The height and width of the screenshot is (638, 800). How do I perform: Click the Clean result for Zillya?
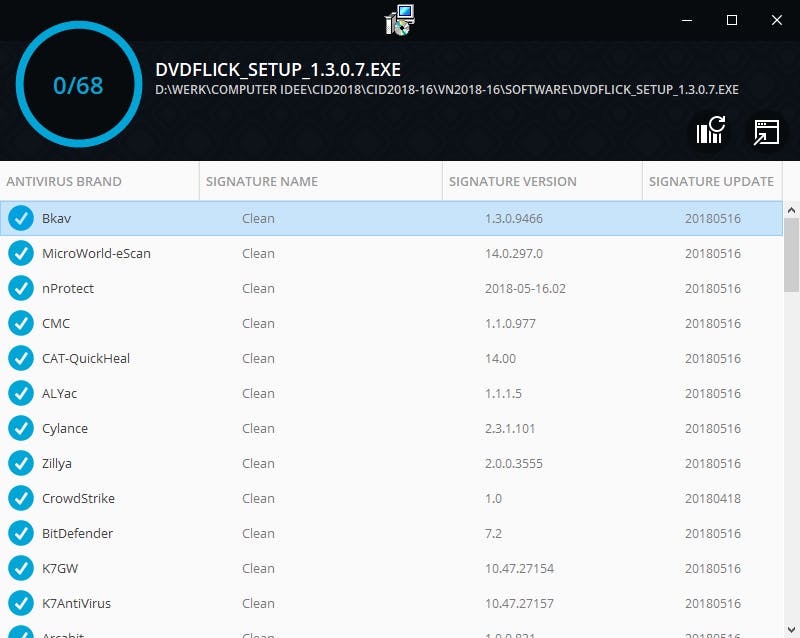pyautogui.click(x=258, y=463)
